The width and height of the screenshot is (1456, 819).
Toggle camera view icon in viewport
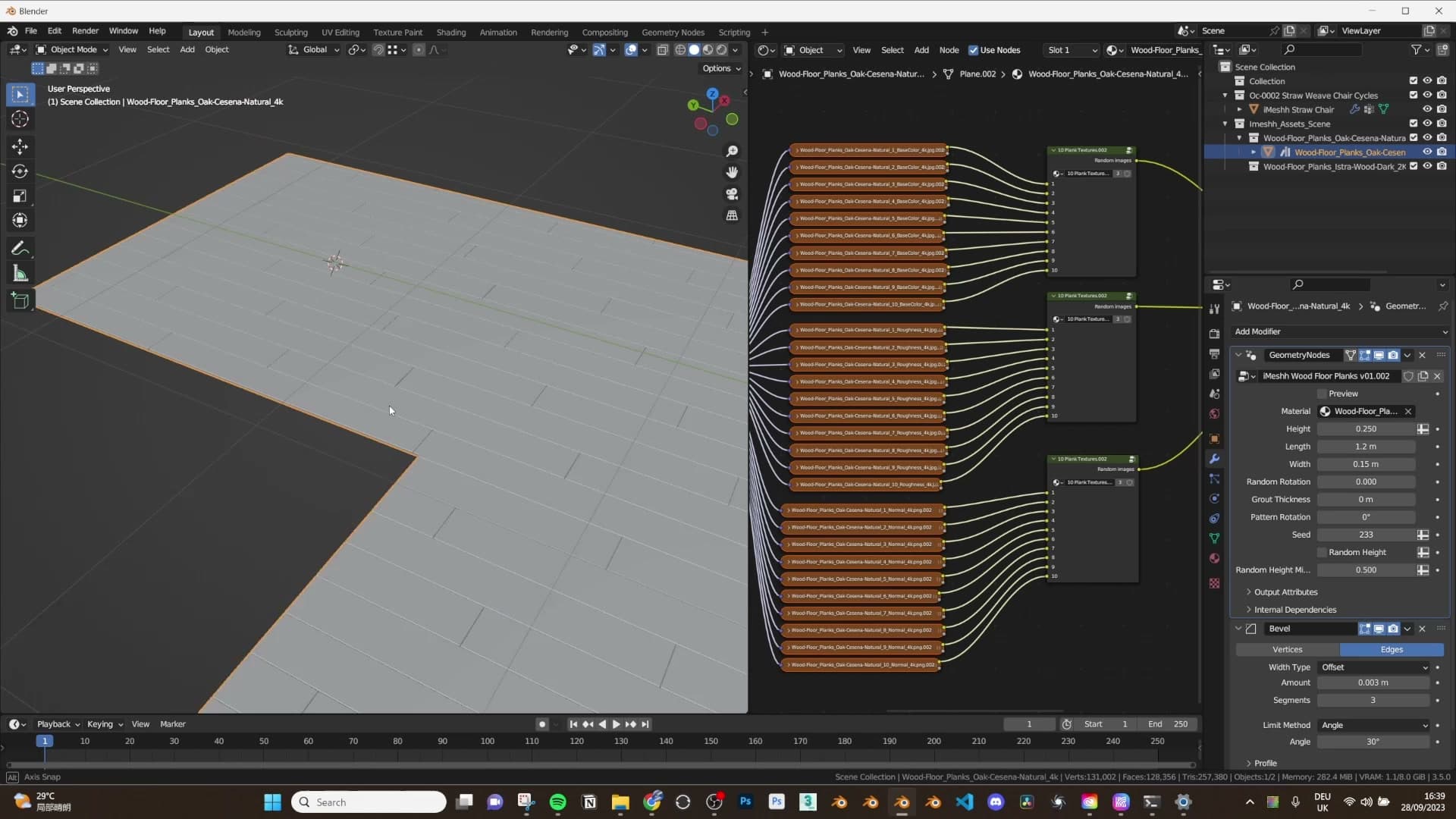tap(732, 194)
